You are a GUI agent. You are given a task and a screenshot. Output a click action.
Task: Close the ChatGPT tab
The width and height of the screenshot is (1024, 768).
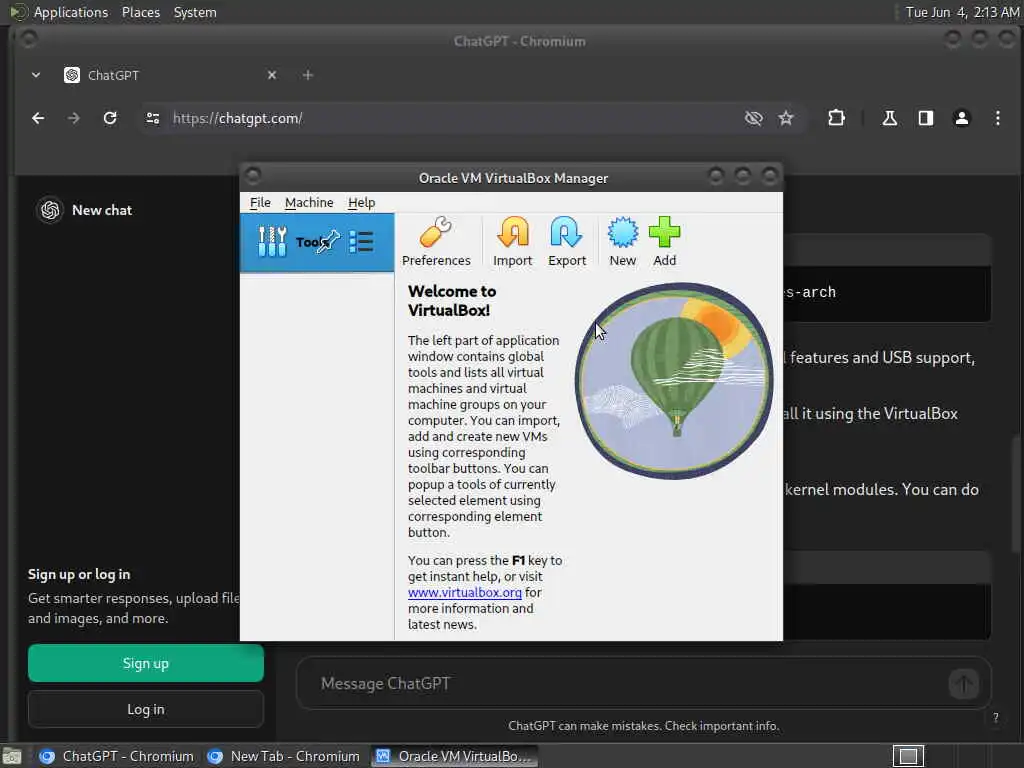click(272, 75)
